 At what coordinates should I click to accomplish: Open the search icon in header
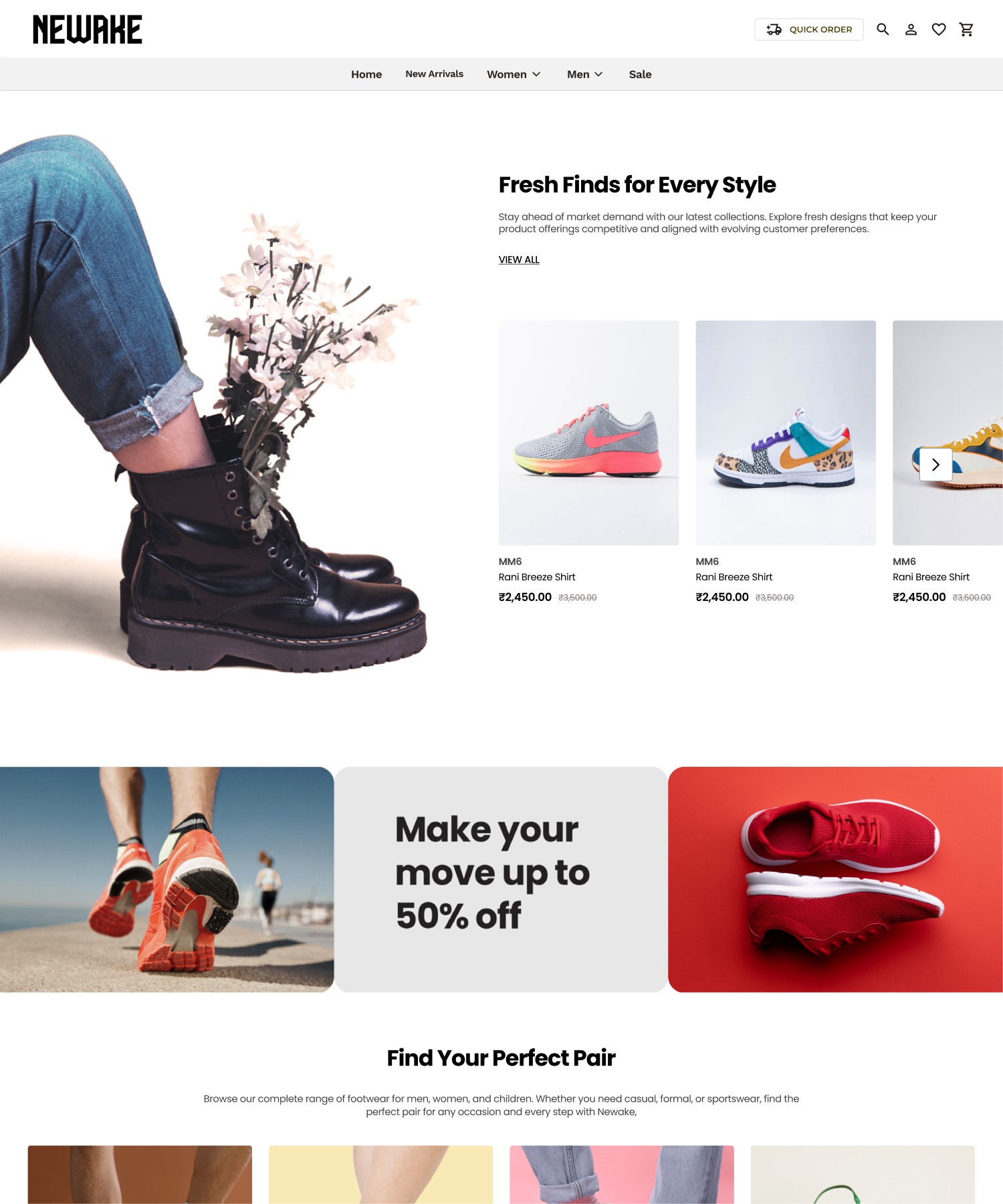883,29
